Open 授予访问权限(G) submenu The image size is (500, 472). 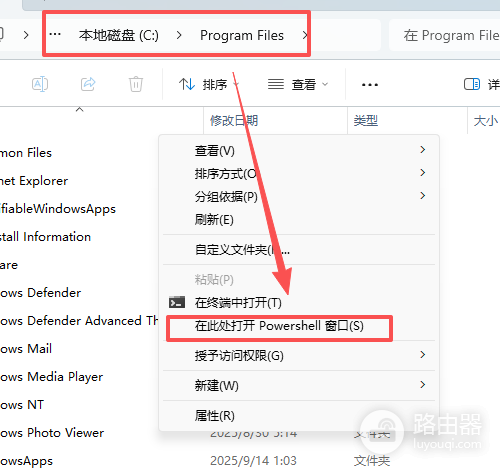coord(299,356)
